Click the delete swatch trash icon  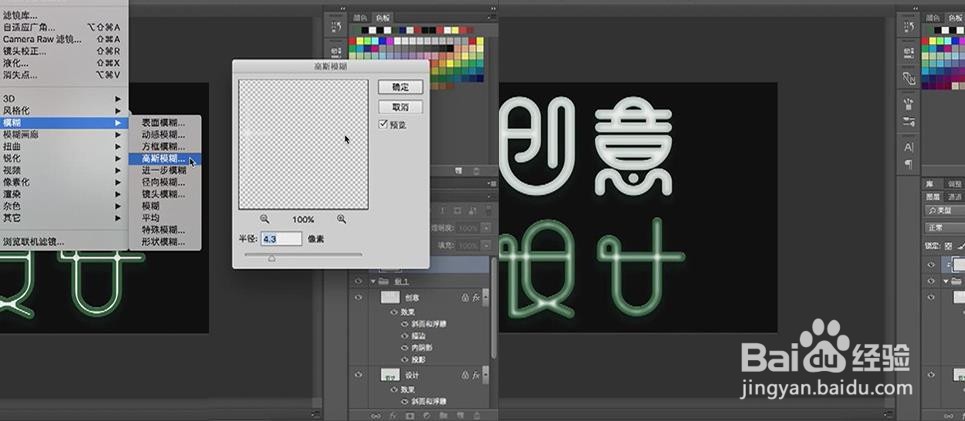[476, 170]
